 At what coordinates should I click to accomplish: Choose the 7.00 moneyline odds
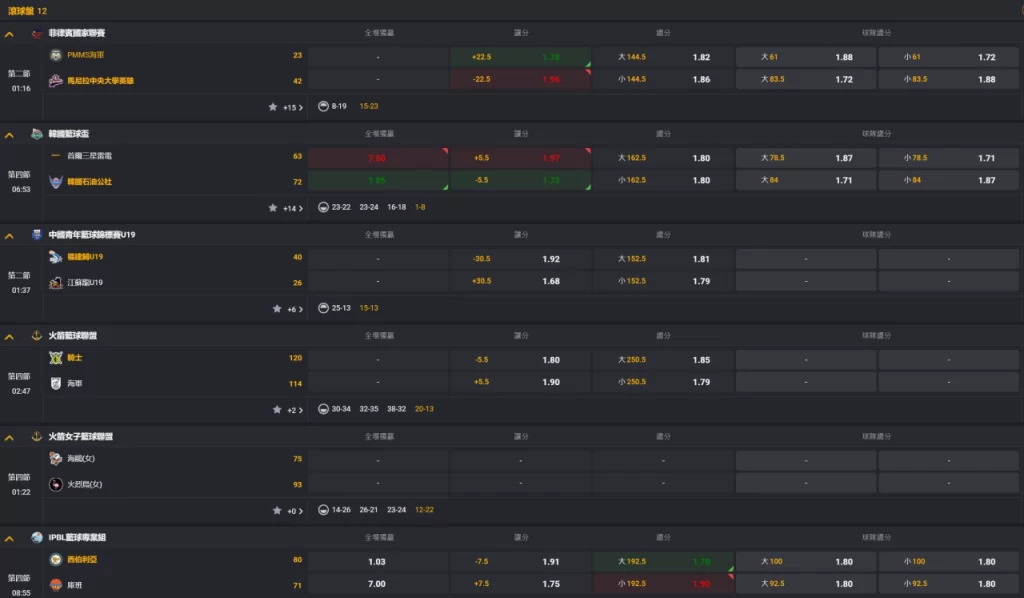tap(378, 584)
